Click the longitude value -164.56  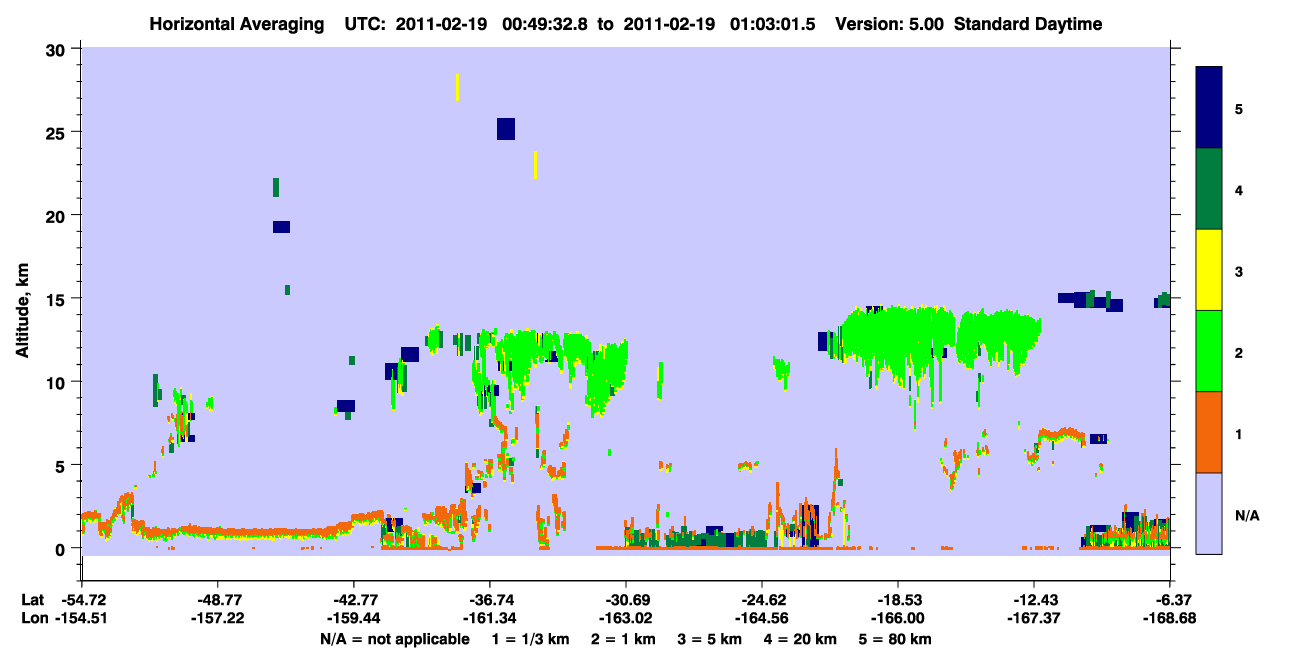coord(763,618)
